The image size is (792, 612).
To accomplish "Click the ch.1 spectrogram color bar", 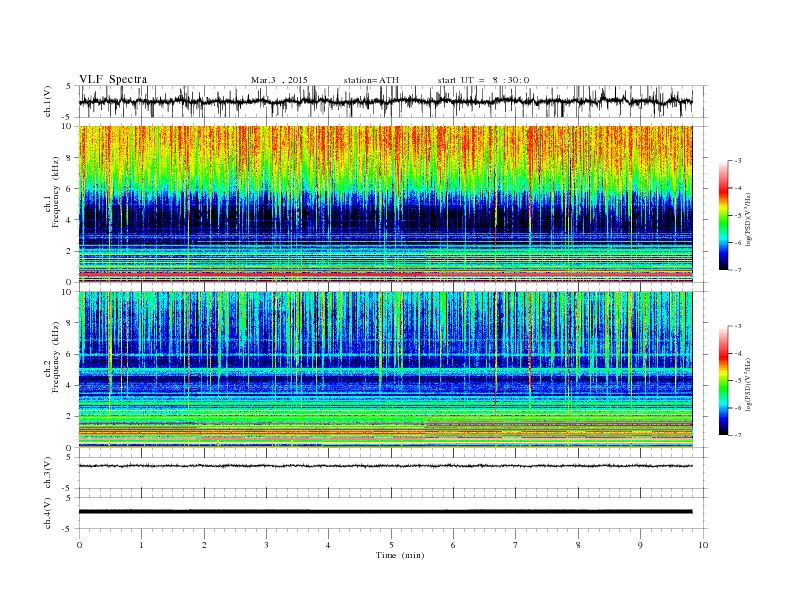I will click(723, 216).
